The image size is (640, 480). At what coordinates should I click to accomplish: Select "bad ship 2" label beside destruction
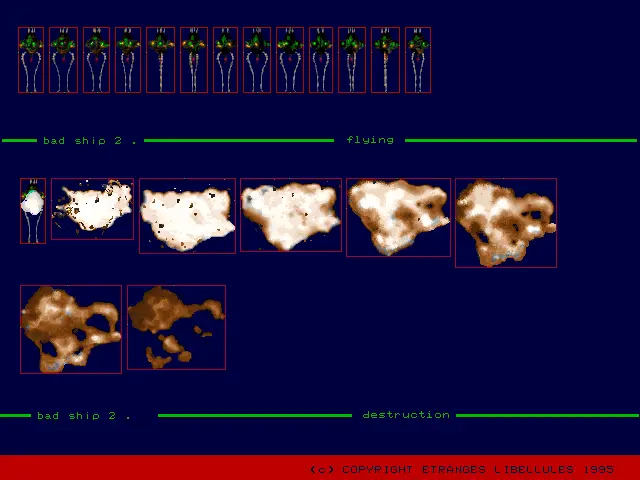(84, 415)
